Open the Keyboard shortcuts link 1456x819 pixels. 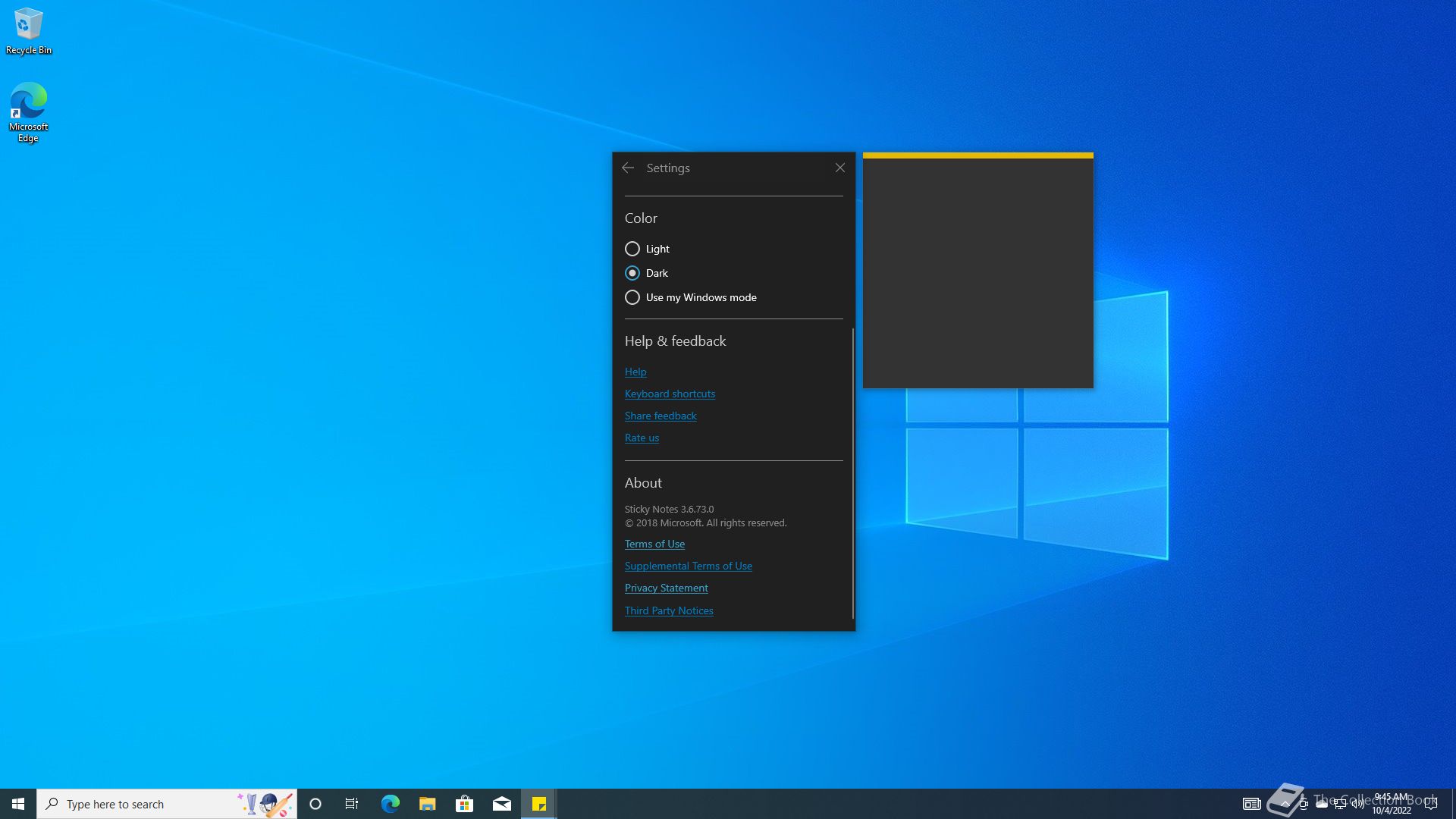tap(670, 394)
